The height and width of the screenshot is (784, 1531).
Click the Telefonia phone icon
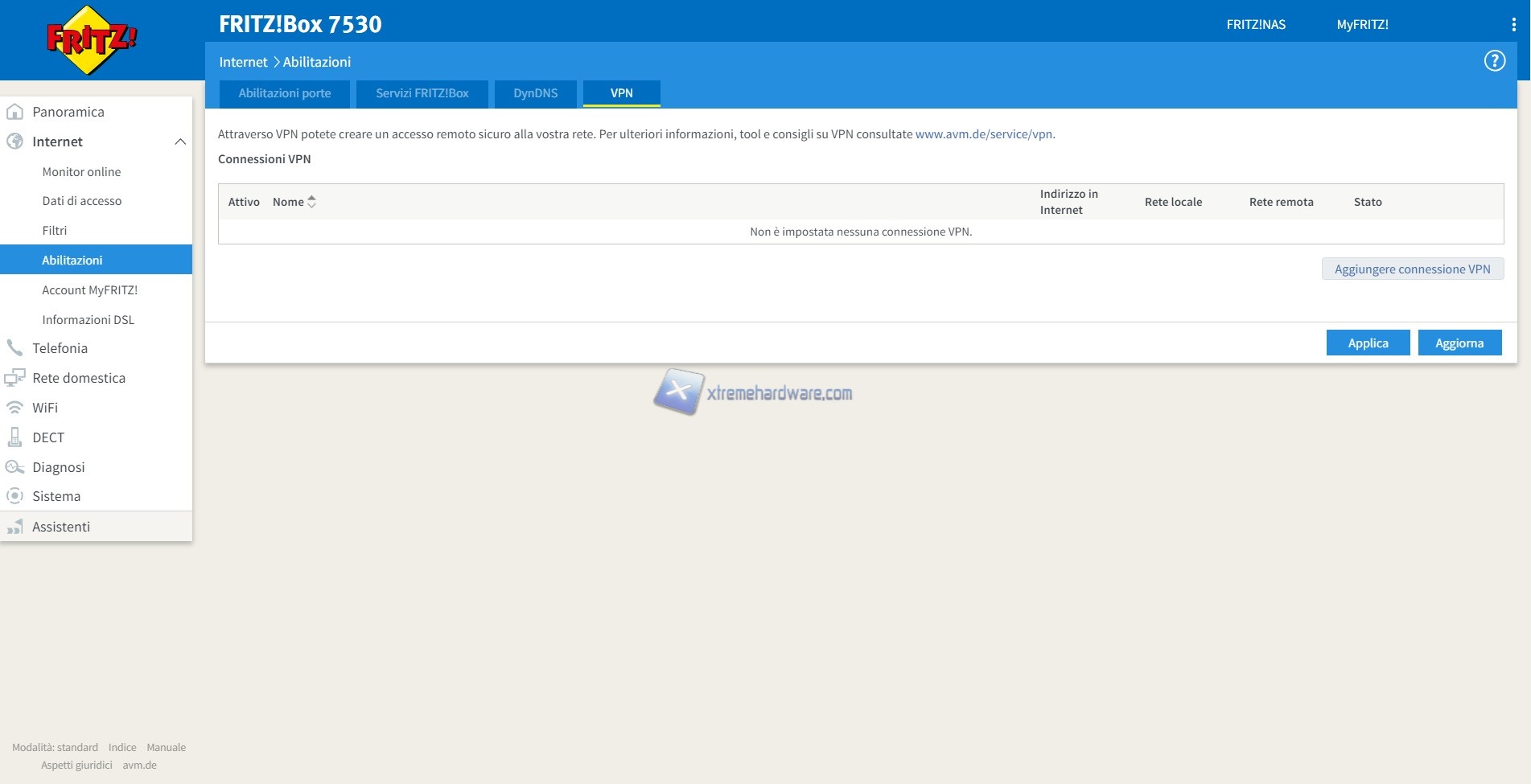pyautogui.click(x=14, y=348)
